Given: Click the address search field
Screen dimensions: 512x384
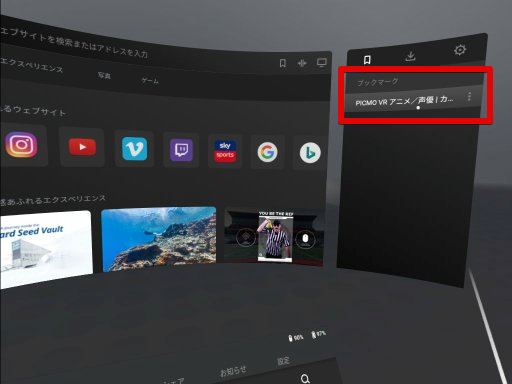Looking at the screenshot, I should (74, 43).
